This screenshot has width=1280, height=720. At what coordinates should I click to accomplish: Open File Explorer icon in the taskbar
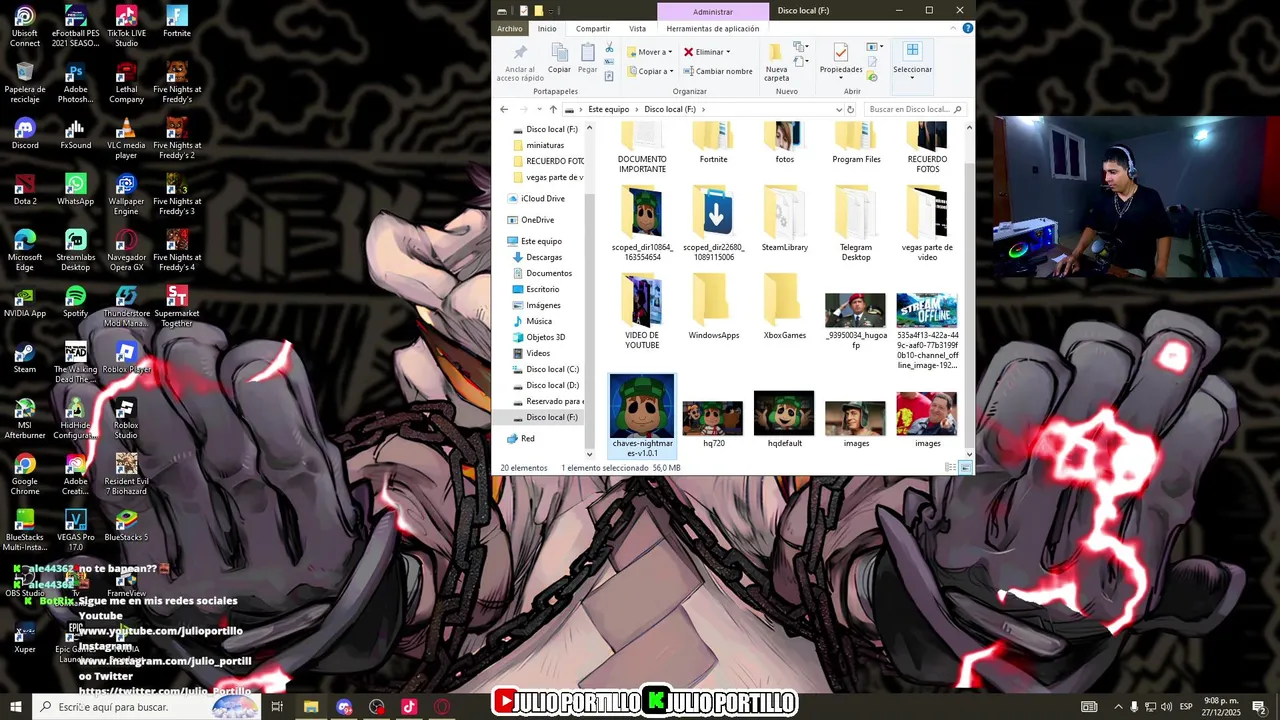click(311, 707)
